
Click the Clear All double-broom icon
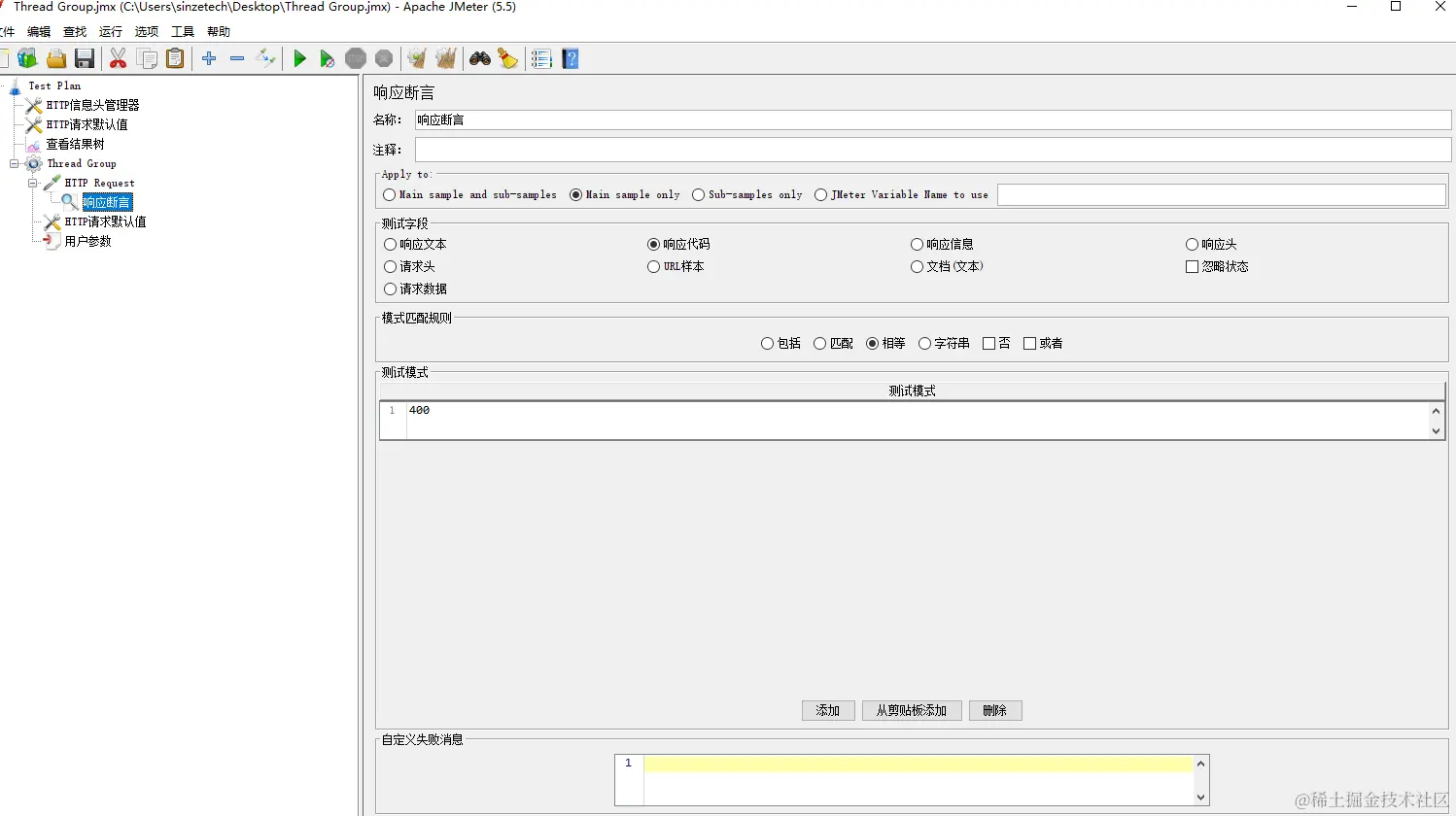(446, 59)
